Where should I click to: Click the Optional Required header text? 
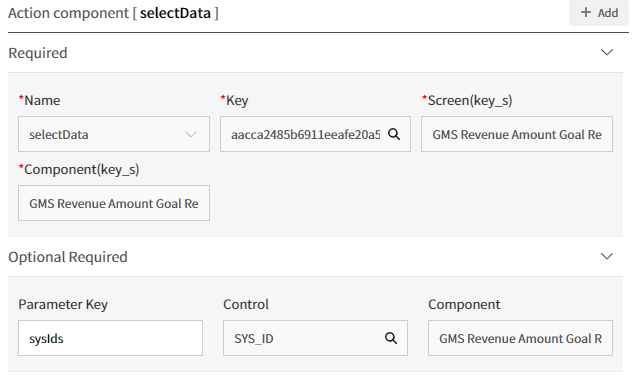(x=68, y=257)
